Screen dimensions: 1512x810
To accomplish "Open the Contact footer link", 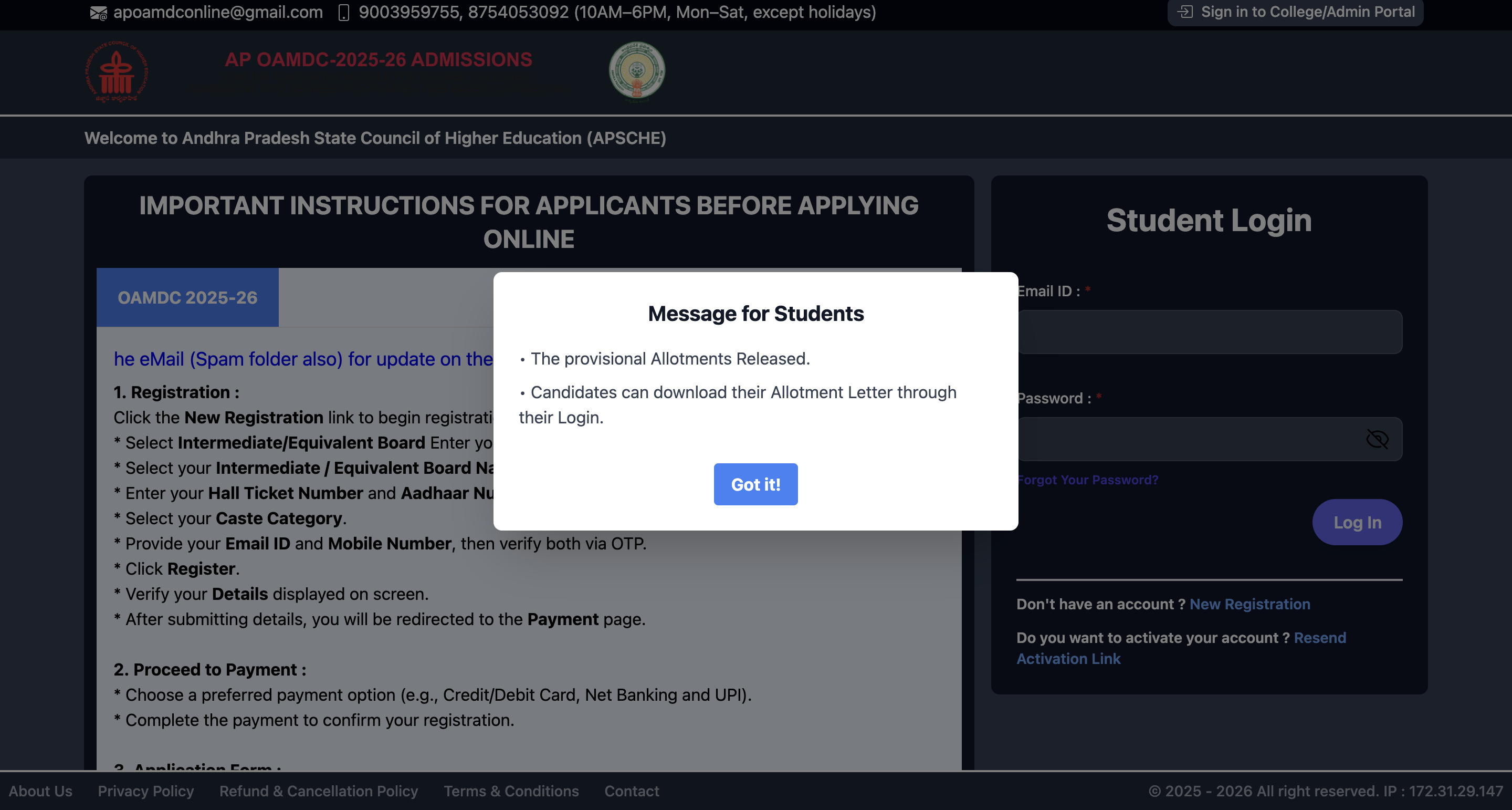I will tap(632, 791).
